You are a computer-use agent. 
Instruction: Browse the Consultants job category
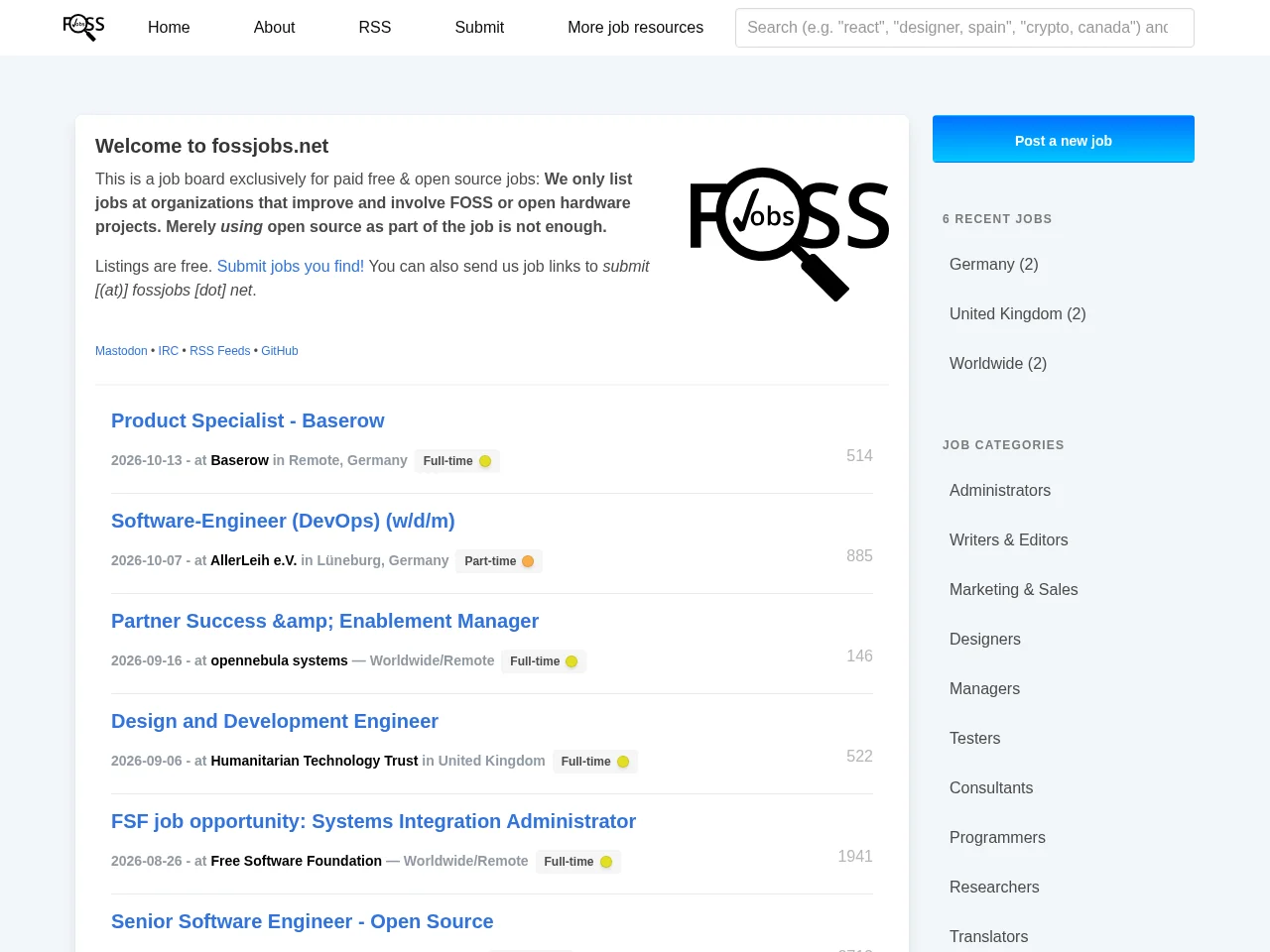(x=991, y=787)
